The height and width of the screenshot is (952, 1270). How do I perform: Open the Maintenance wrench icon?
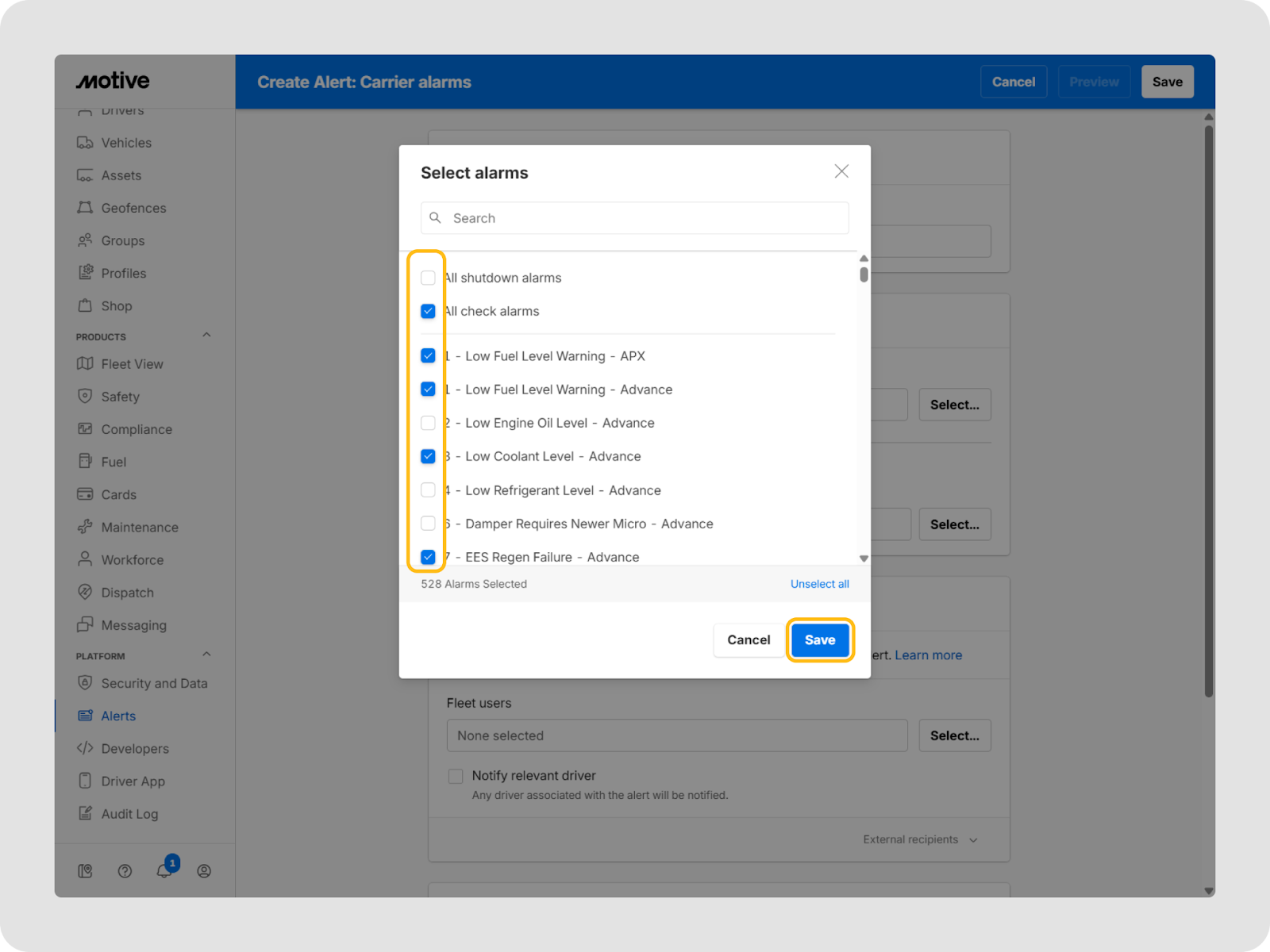click(85, 527)
